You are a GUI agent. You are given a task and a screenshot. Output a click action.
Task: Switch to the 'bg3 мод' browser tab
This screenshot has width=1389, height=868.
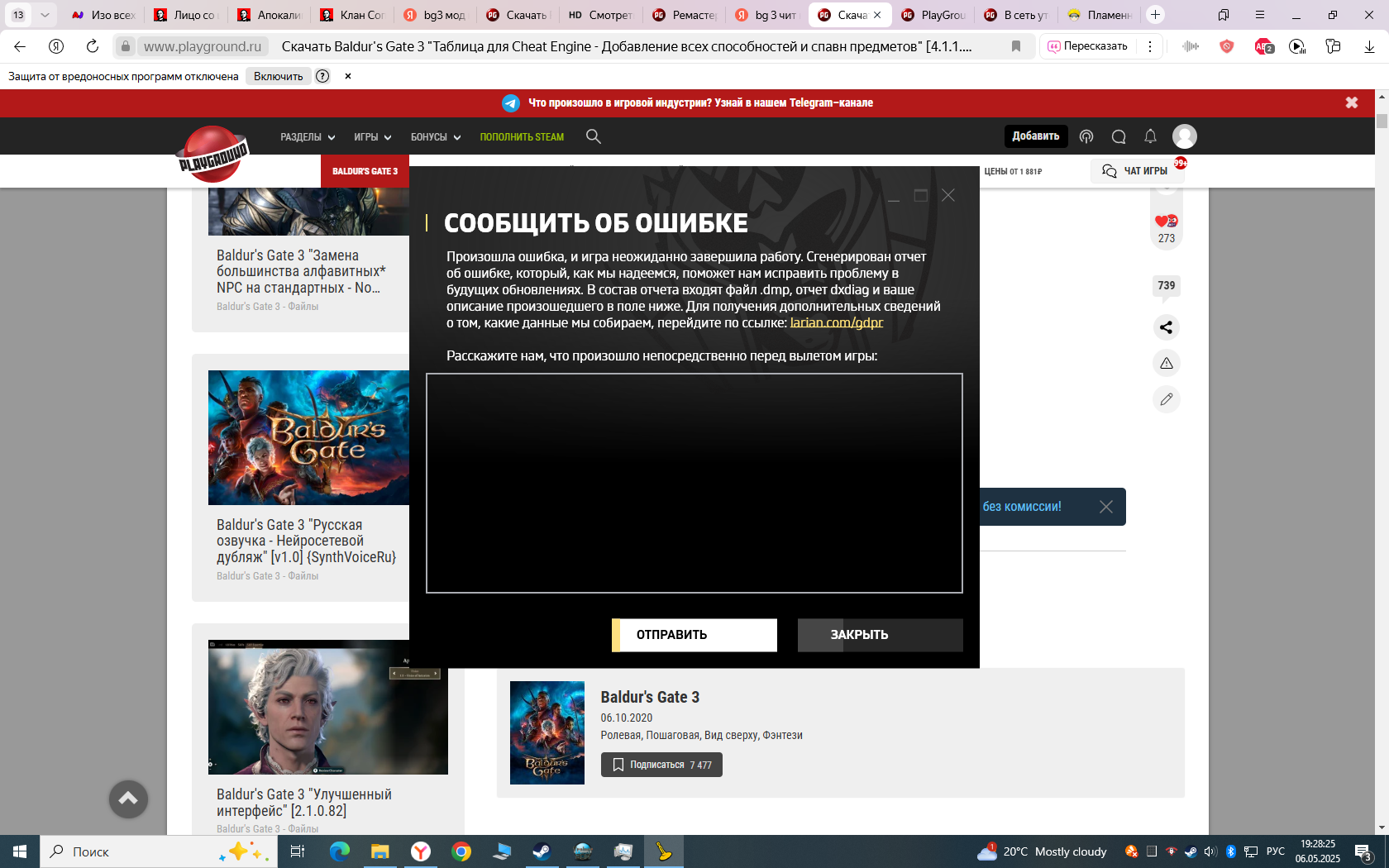[436, 15]
